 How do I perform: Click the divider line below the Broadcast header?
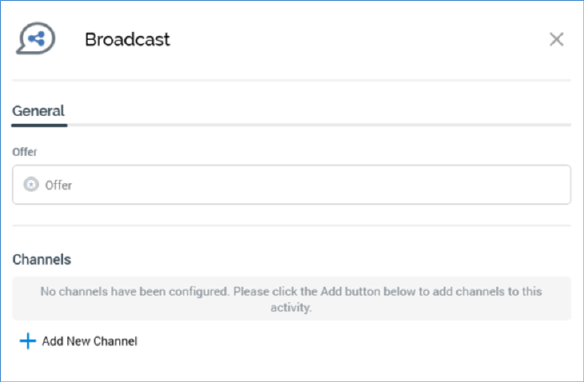coord(291,80)
